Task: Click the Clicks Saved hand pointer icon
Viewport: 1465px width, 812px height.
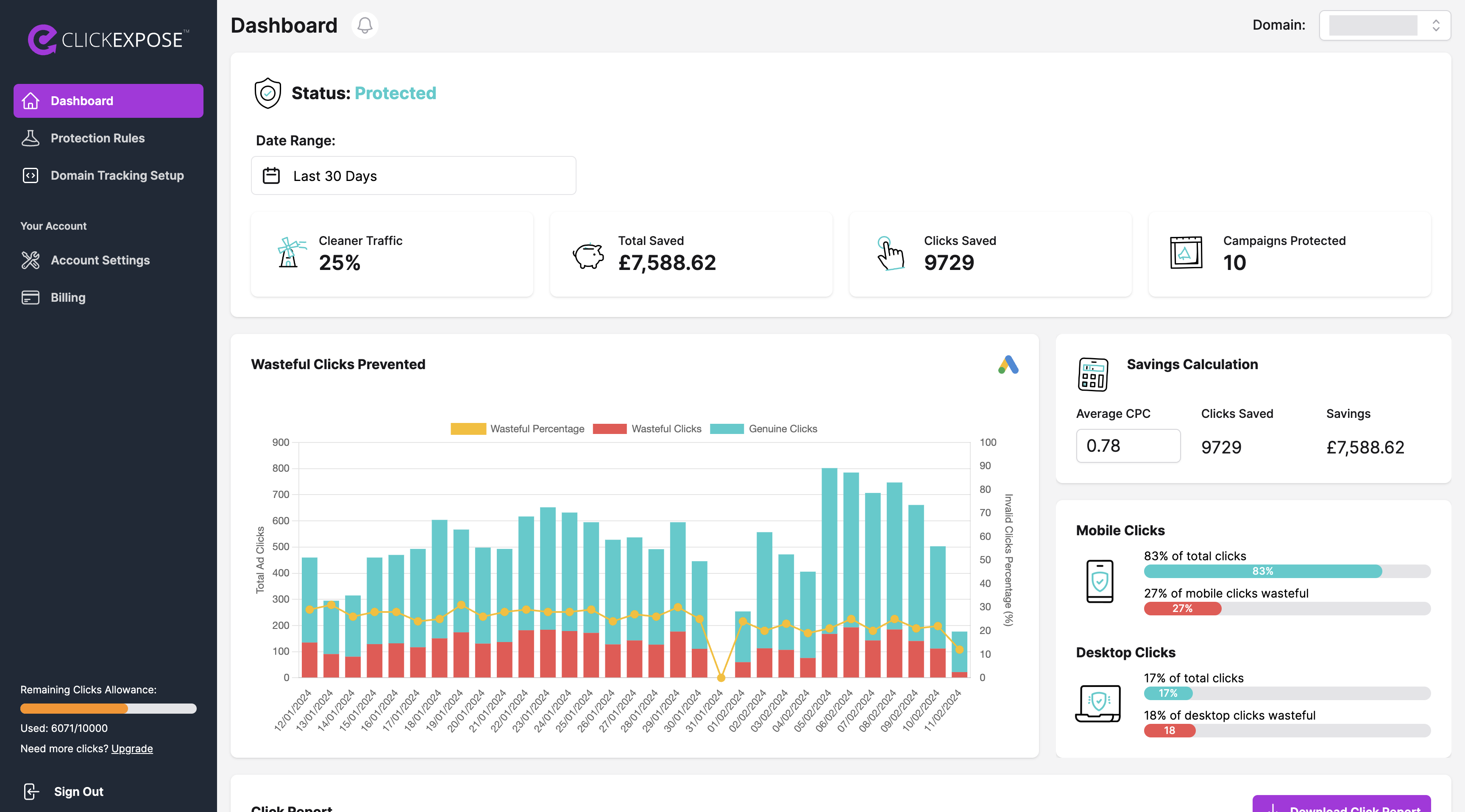Action: 890,253
